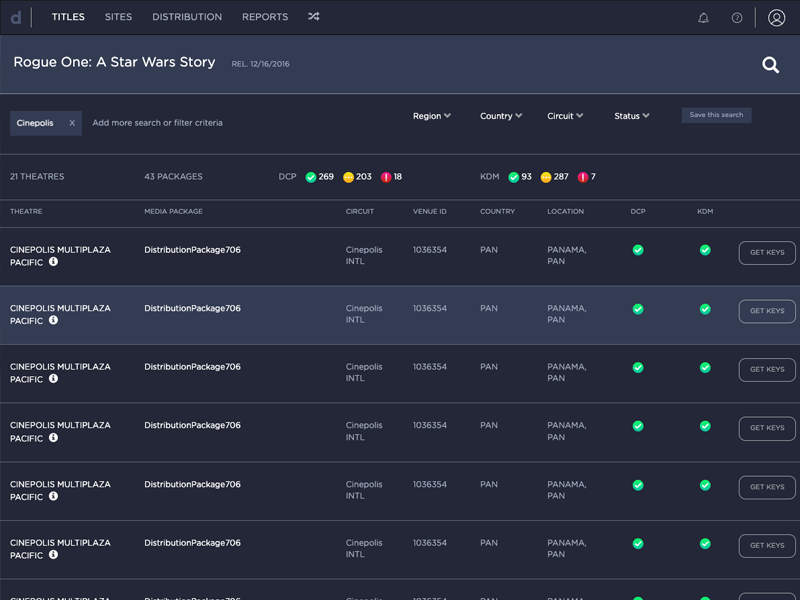
Task: Show theatre info icon in the third row
Action: pyautogui.click(x=53, y=379)
